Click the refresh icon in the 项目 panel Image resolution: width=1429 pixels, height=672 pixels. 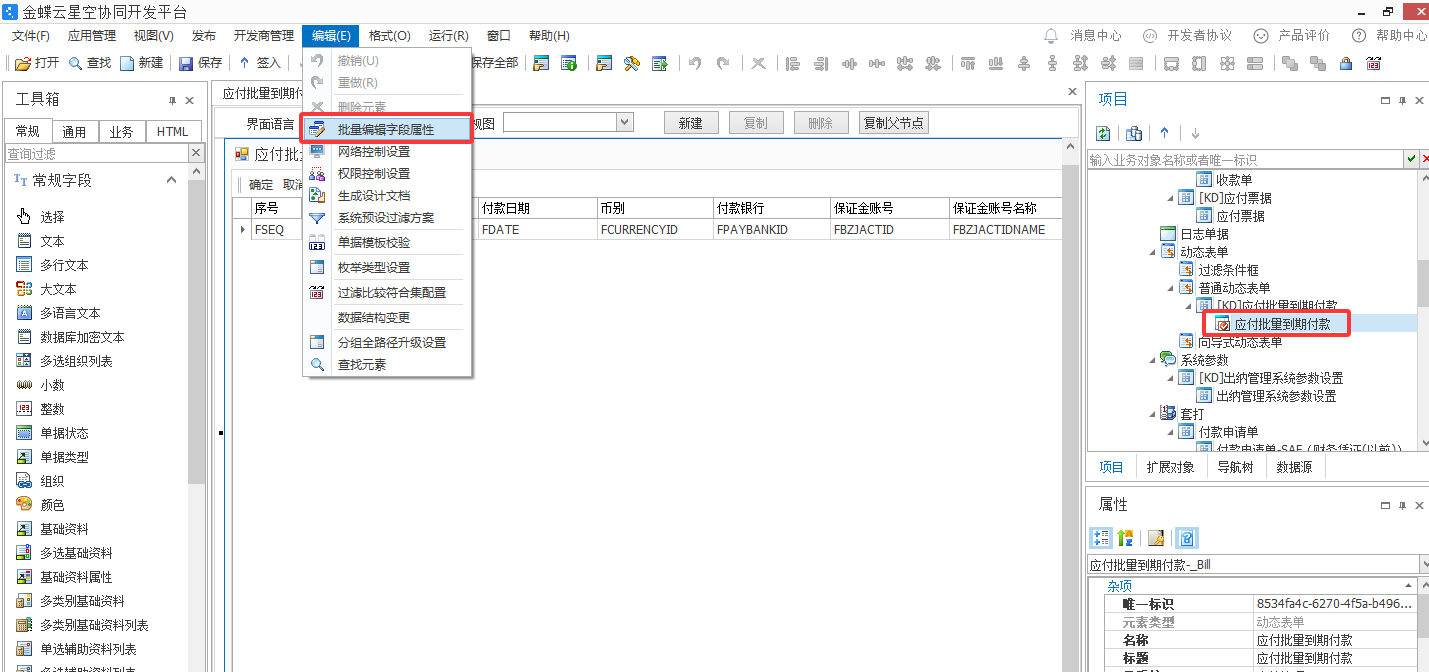[x=1103, y=133]
